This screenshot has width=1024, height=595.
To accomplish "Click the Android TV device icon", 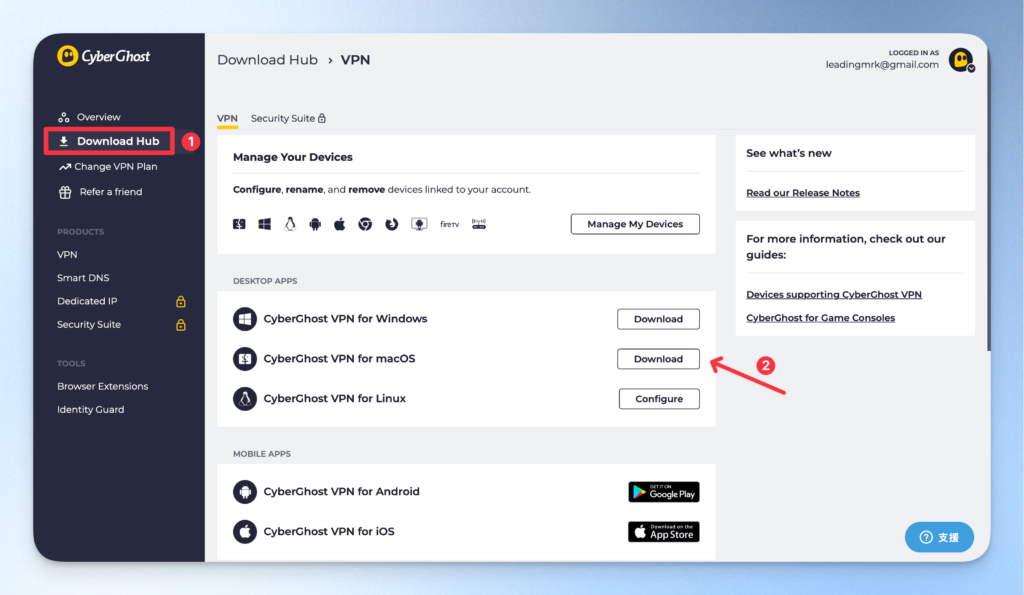I will point(419,224).
